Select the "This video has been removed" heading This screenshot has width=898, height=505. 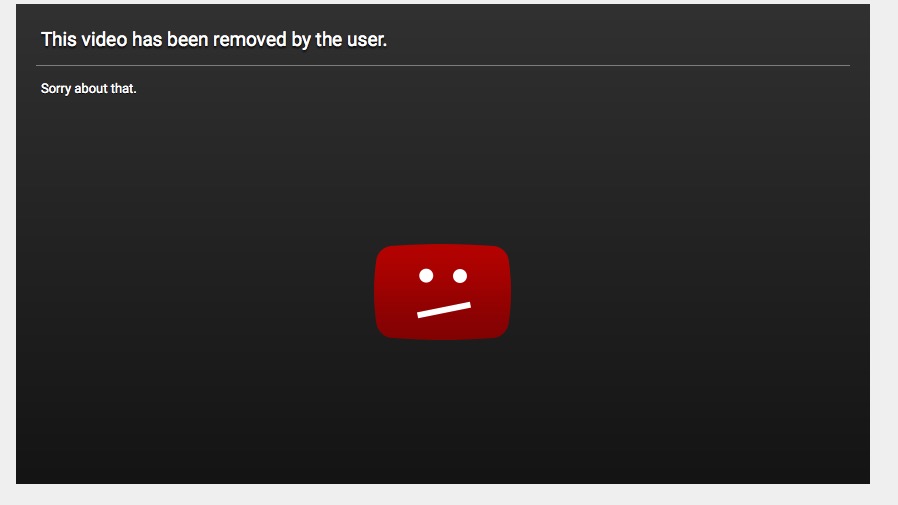[x=214, y=40]
